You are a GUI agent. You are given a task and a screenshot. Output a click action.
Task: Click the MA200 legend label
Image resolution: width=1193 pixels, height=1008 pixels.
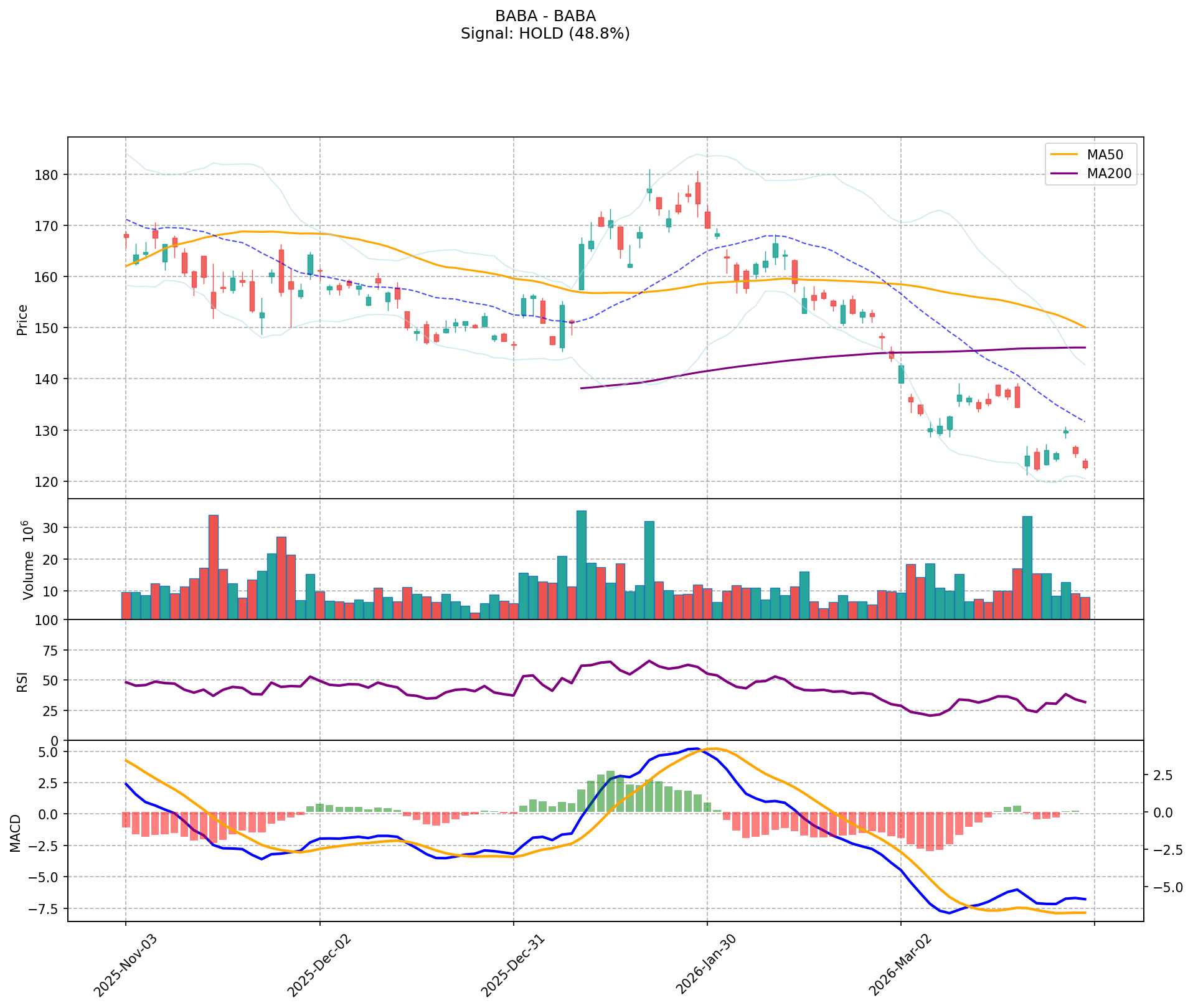pyautogui.click(x=1108, y=174)
